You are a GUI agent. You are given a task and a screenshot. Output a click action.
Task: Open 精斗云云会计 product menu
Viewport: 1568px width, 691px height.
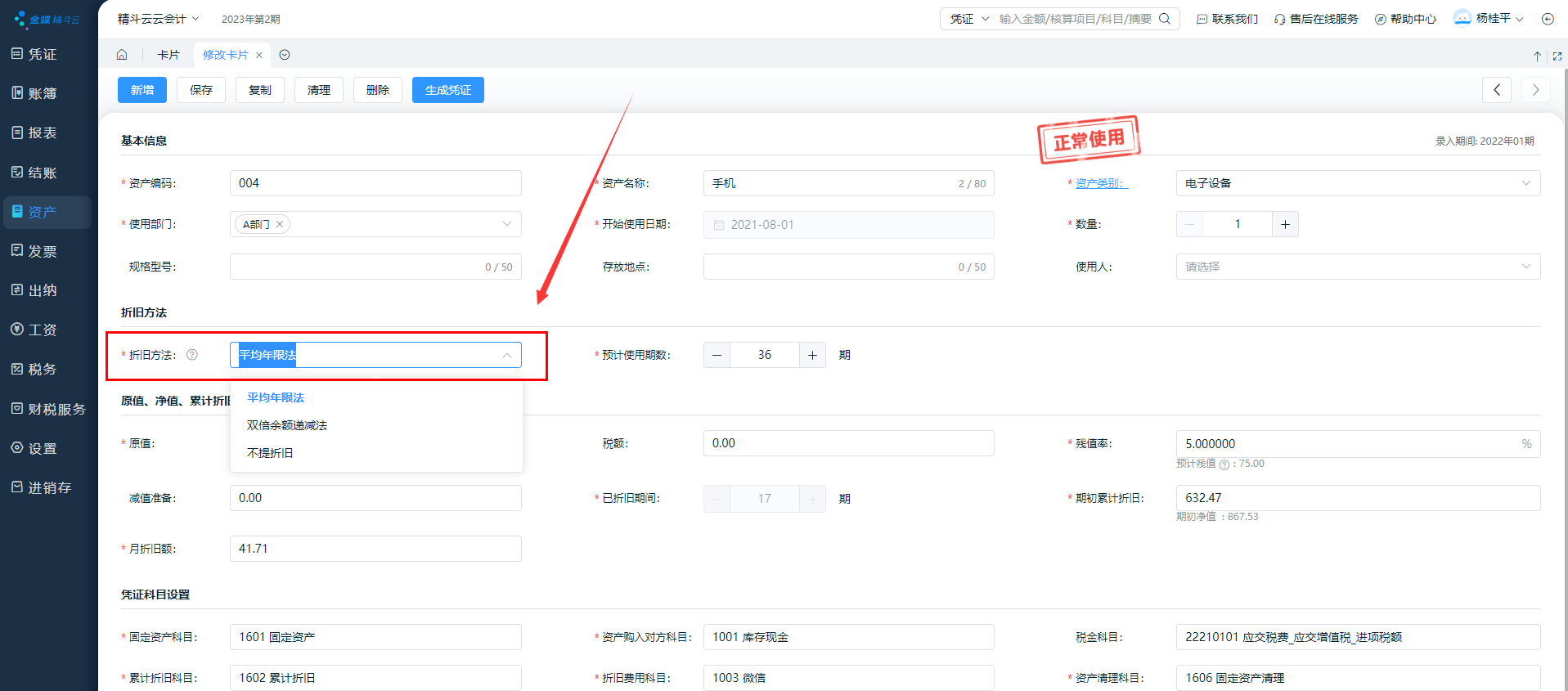pyautogui.click(x=158, y=19)
